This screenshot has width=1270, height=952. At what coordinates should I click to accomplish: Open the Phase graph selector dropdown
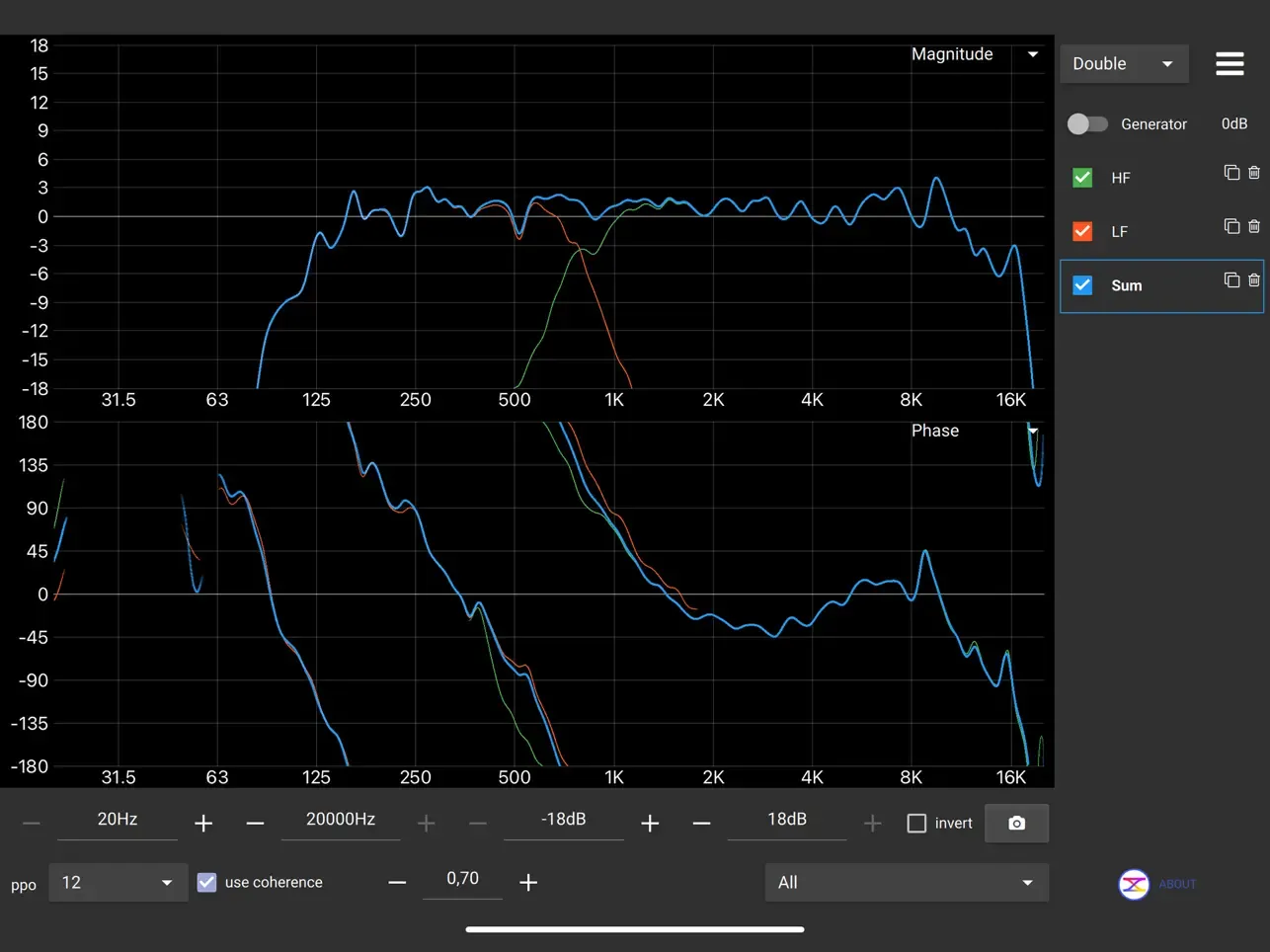(1032, 431)
